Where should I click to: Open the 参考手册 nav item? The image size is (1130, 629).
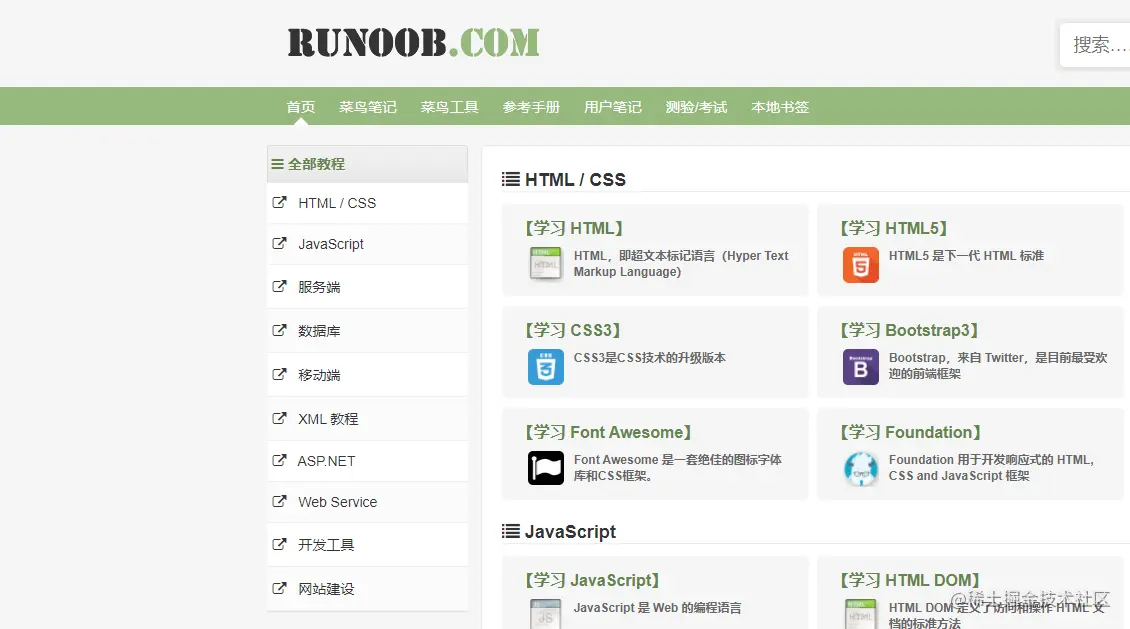tap(531, 107)
